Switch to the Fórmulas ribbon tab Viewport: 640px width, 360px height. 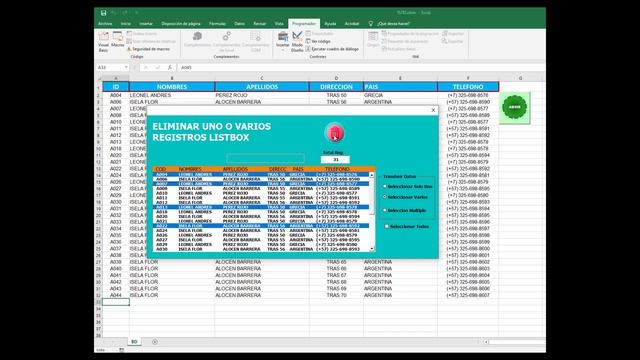[x=217, y=24]
